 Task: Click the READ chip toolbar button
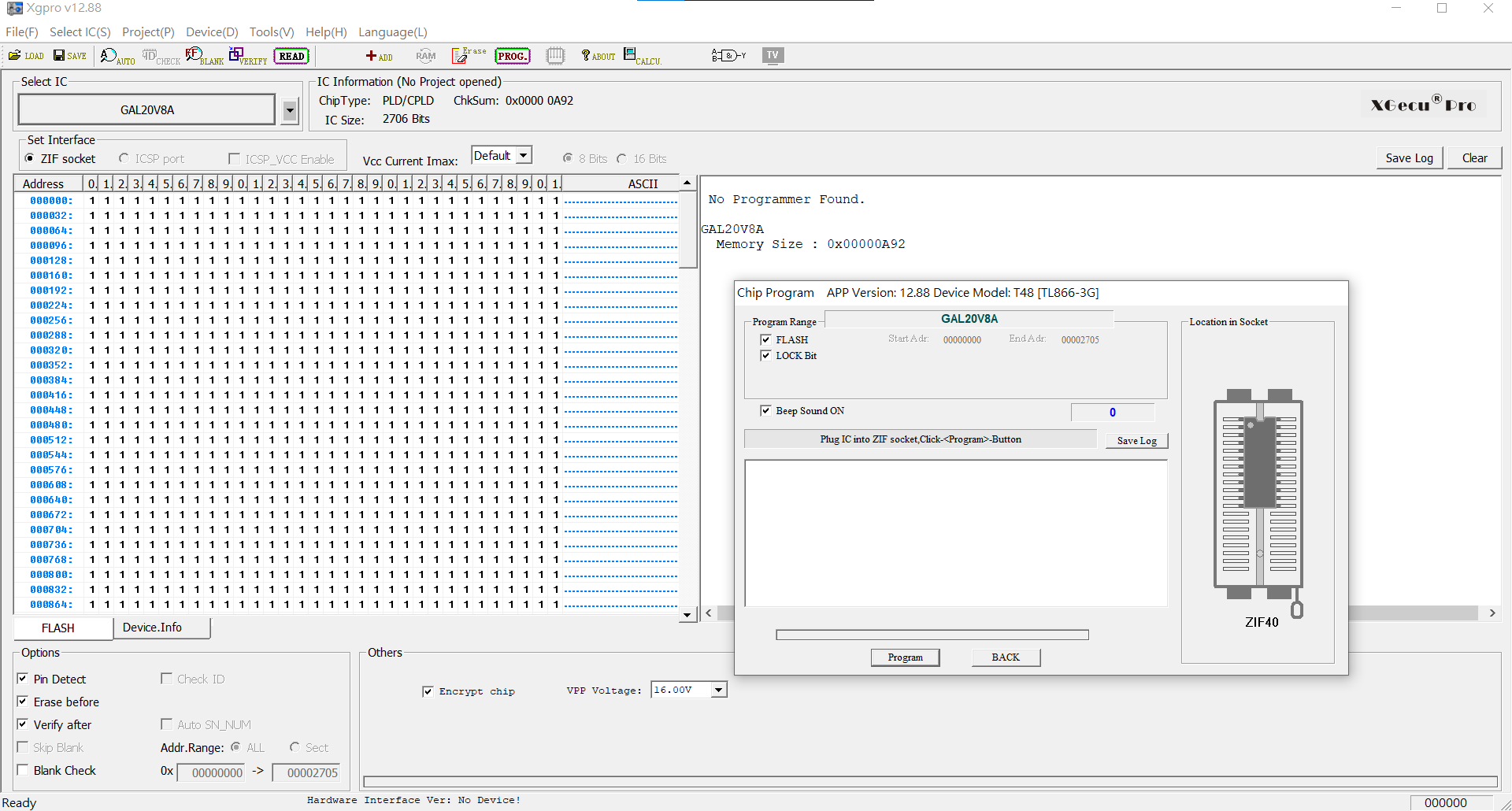[x=291, y=56]
